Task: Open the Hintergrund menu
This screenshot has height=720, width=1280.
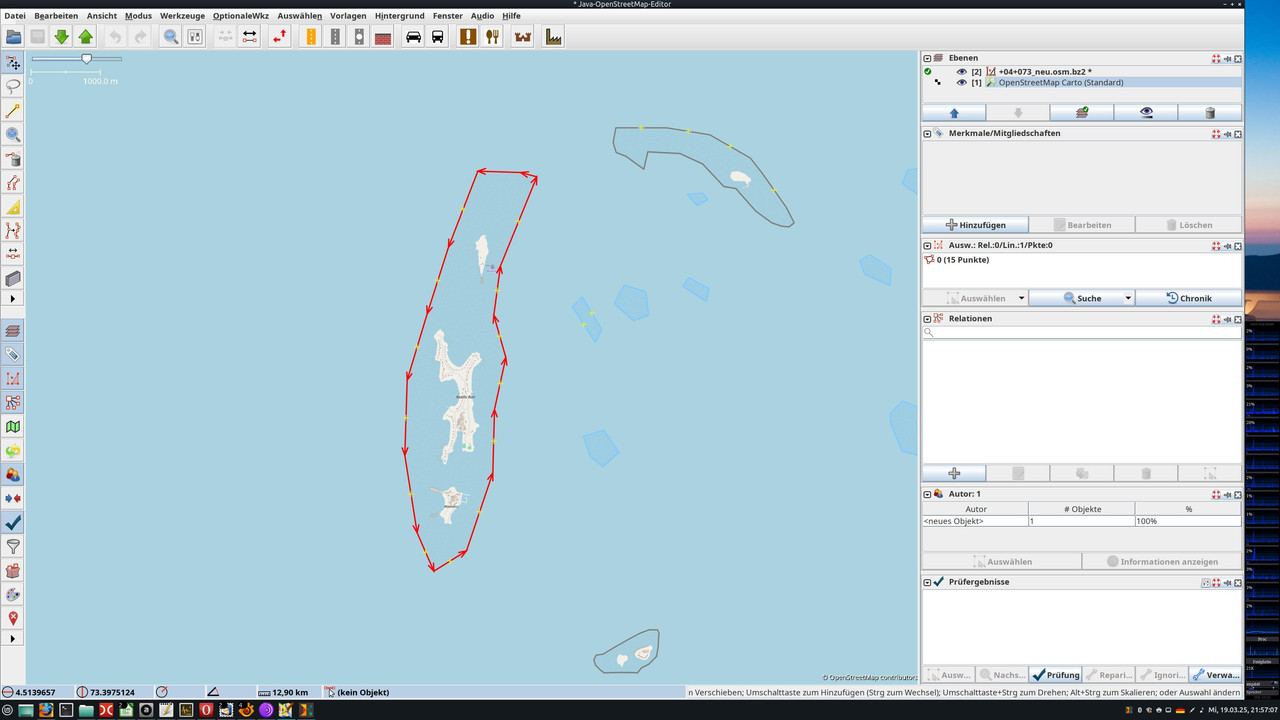Action: click(x=400, y=16)
